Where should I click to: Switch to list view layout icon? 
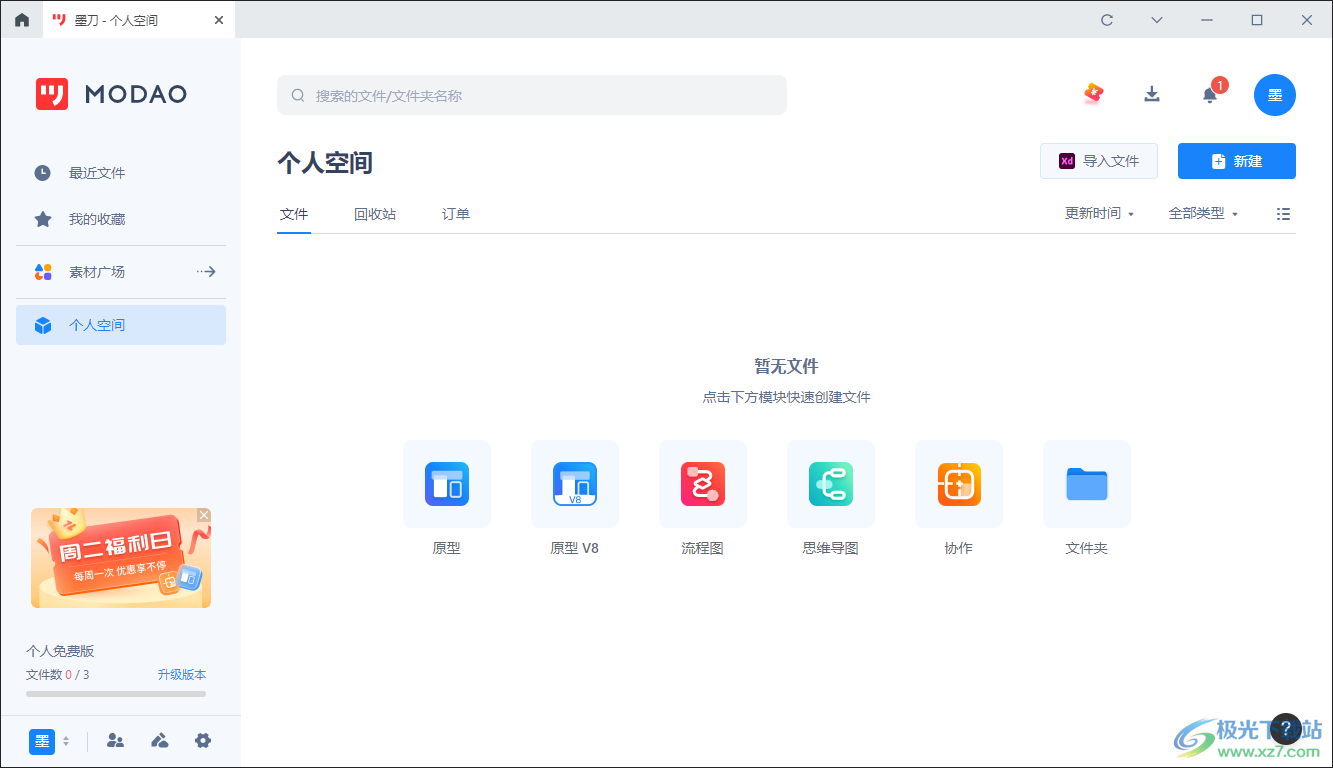[1283, 213]
